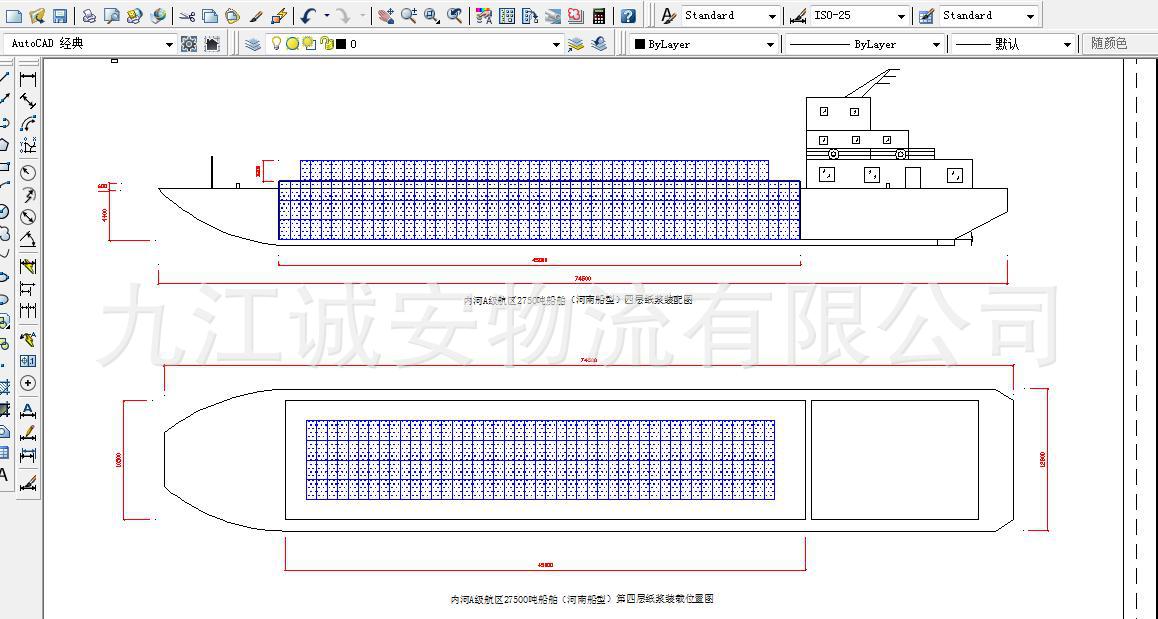The height and width of the screenshot is (619, 1158).
Task: Click the Layer Previous icon
Action: click(x=599, y=44)
